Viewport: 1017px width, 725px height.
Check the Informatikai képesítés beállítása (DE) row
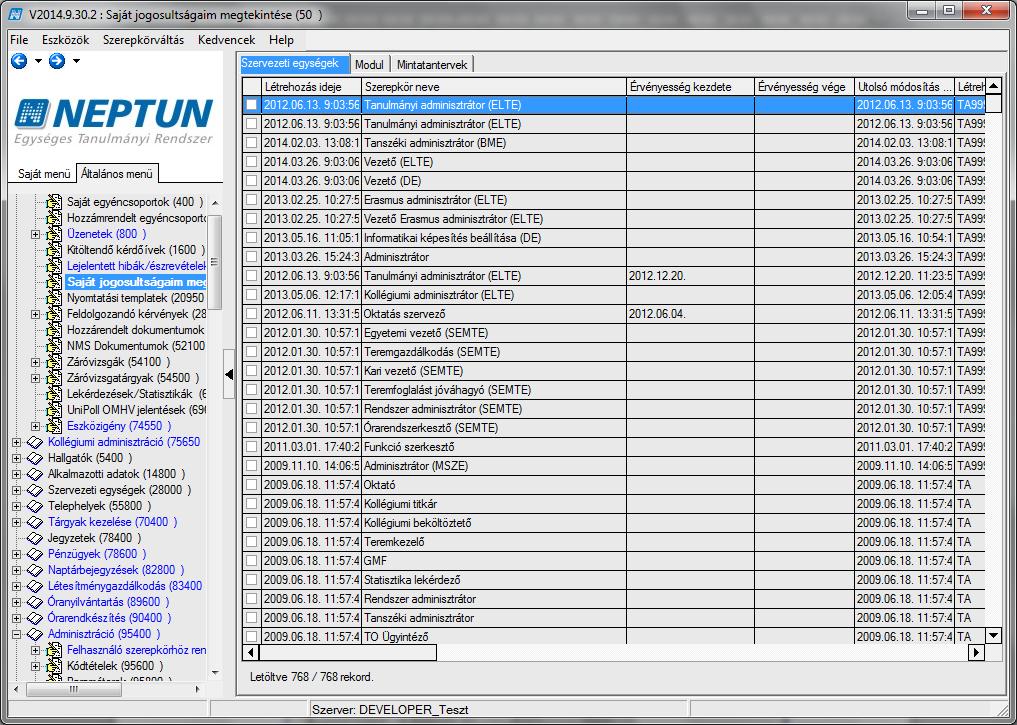(251, 238)
